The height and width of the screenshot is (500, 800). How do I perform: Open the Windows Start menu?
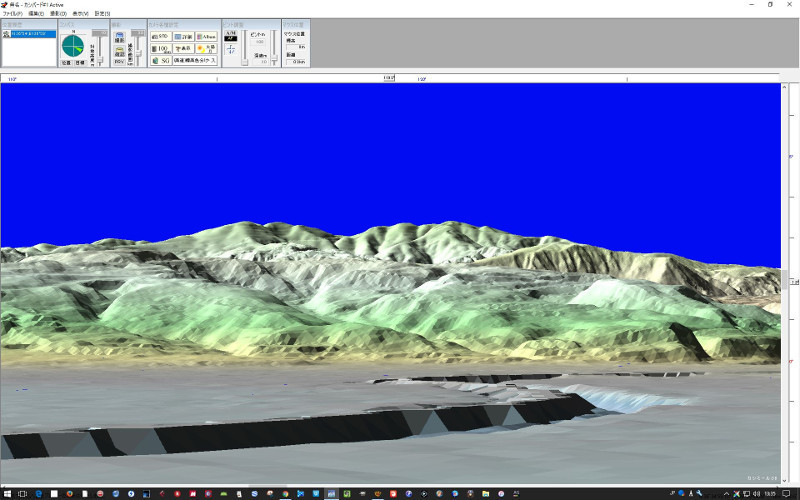(x=7, y=494)
